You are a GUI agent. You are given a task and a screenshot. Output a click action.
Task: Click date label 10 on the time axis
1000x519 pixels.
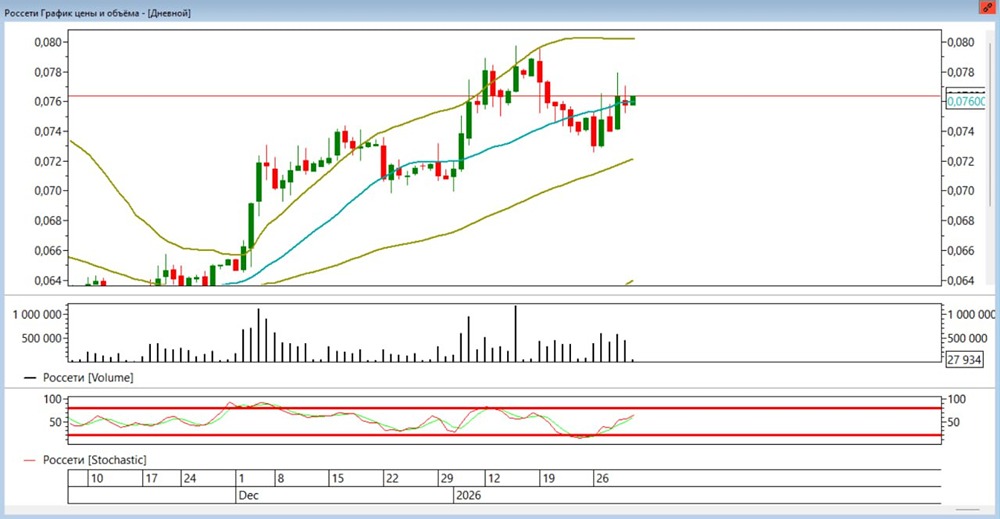coord(97,478)
